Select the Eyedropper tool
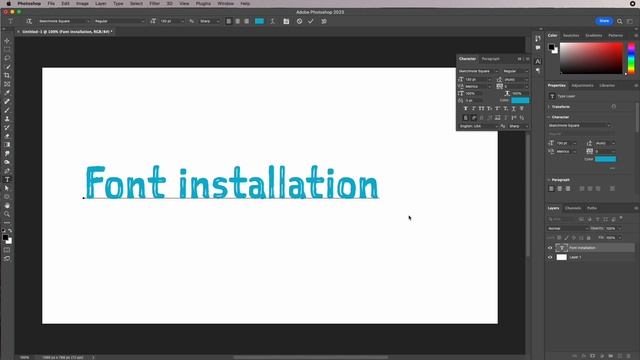Screen dimensions: 640x360 click(x=7, y=93)
